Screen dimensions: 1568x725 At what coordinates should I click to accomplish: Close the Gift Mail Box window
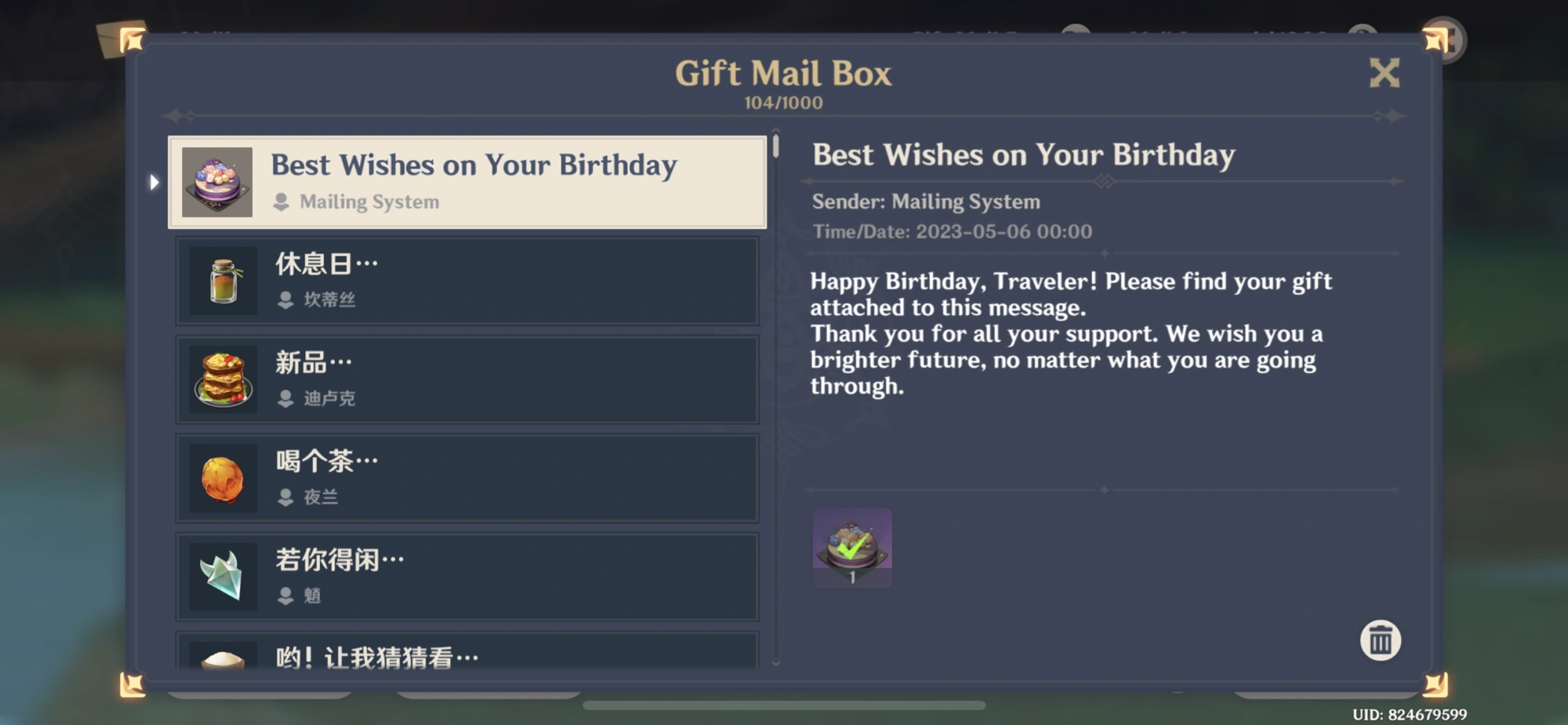[x=1384, y=73]
